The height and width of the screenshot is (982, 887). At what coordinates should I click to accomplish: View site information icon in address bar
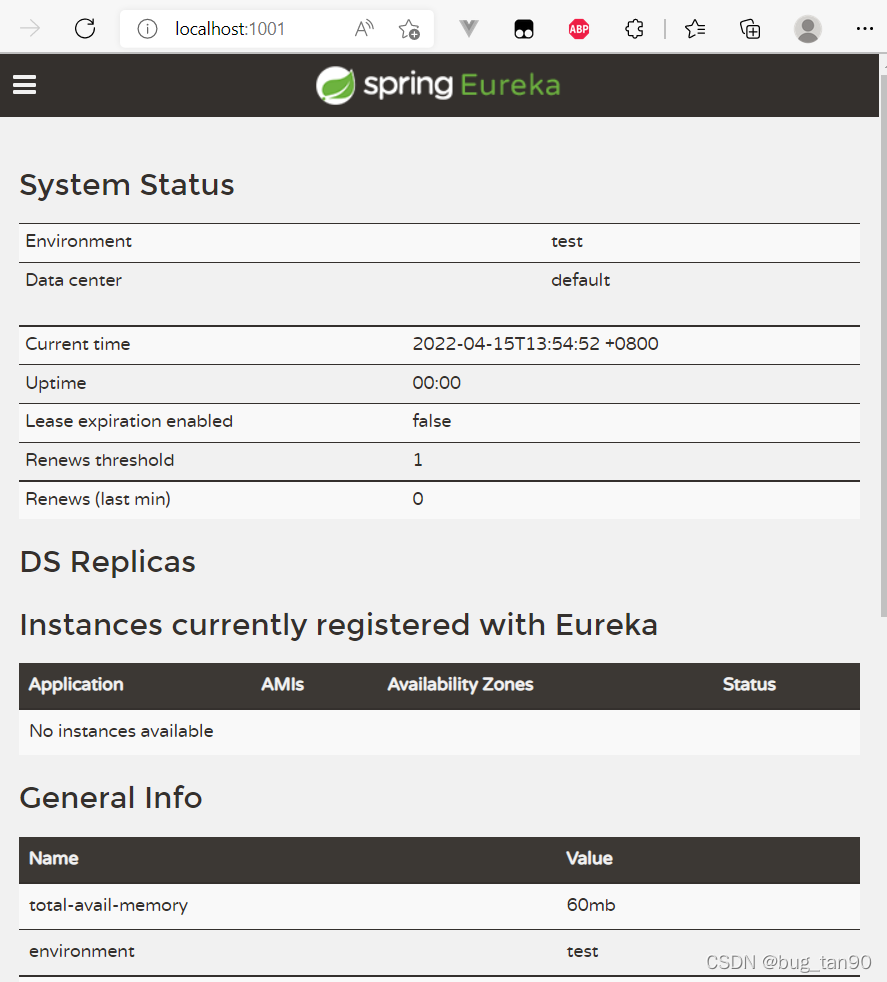[x=147, y=29]
